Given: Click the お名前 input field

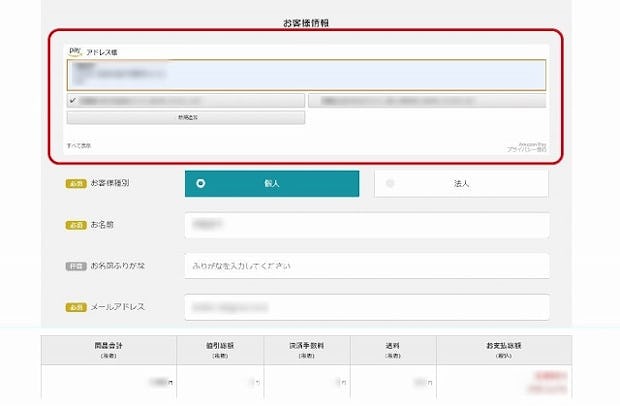Looking at the screenshot, I should pyautogui.click(x=367, y=225).
